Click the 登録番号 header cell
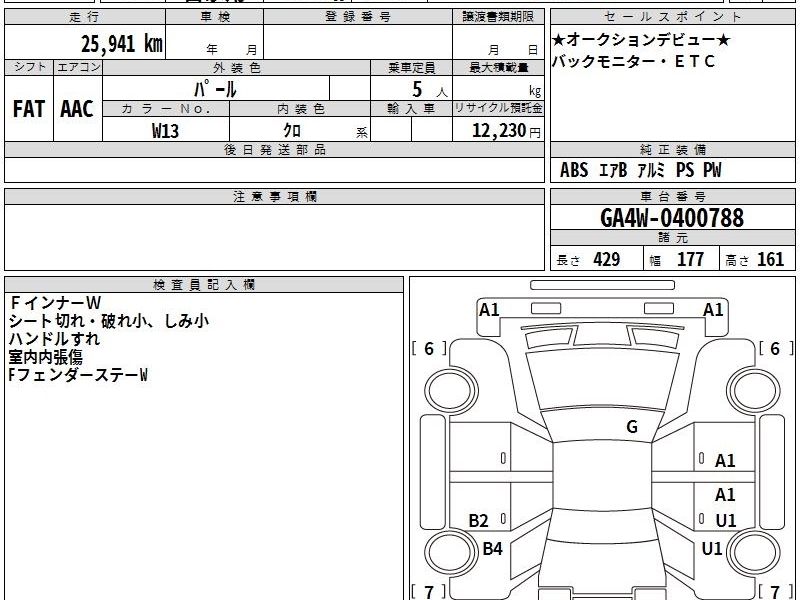Viewport: 800px width, 600px height. click(358, 17)
